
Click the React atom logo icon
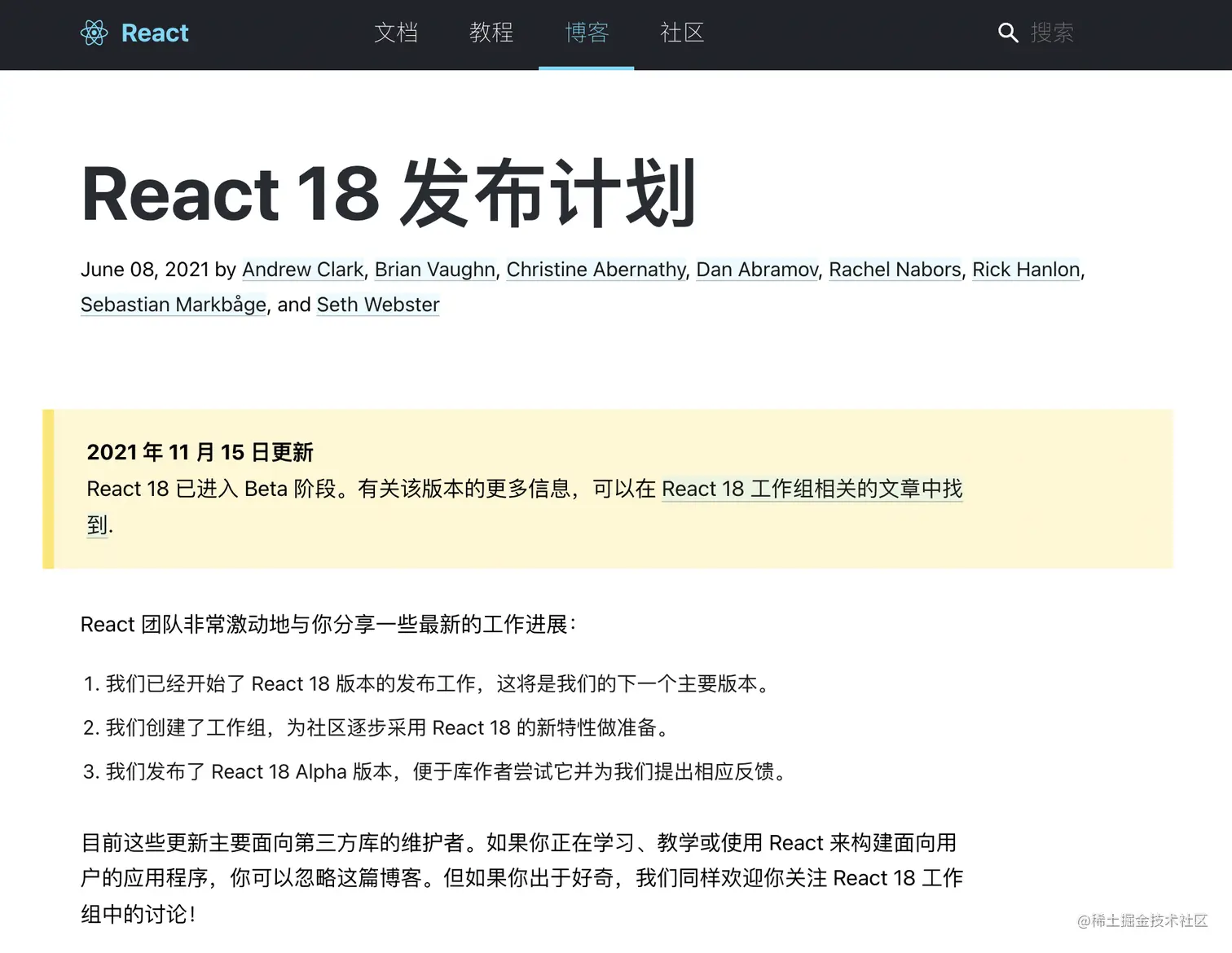coord(94,33)
